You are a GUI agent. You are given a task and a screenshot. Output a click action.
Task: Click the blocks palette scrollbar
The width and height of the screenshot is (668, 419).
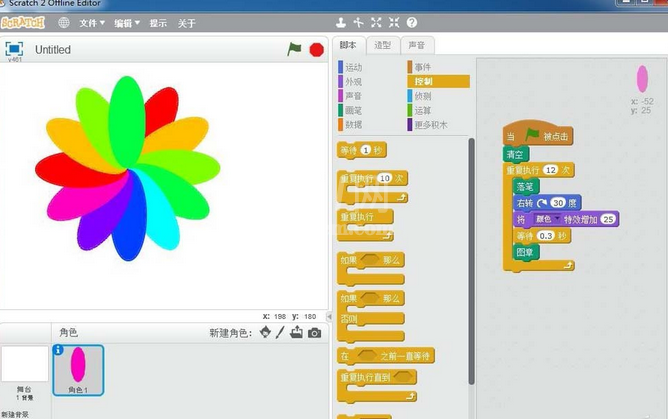(x=471, y=261)
